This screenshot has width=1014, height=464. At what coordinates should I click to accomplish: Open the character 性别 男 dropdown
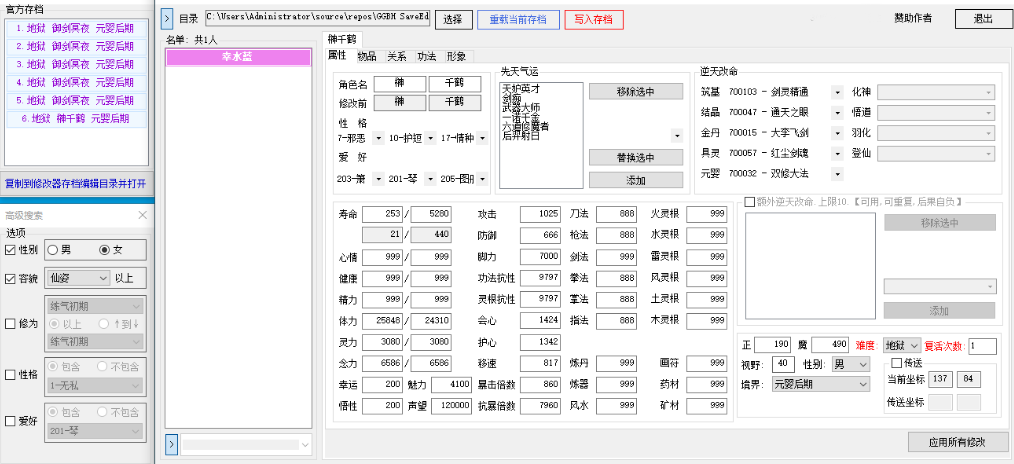point(851,364)
